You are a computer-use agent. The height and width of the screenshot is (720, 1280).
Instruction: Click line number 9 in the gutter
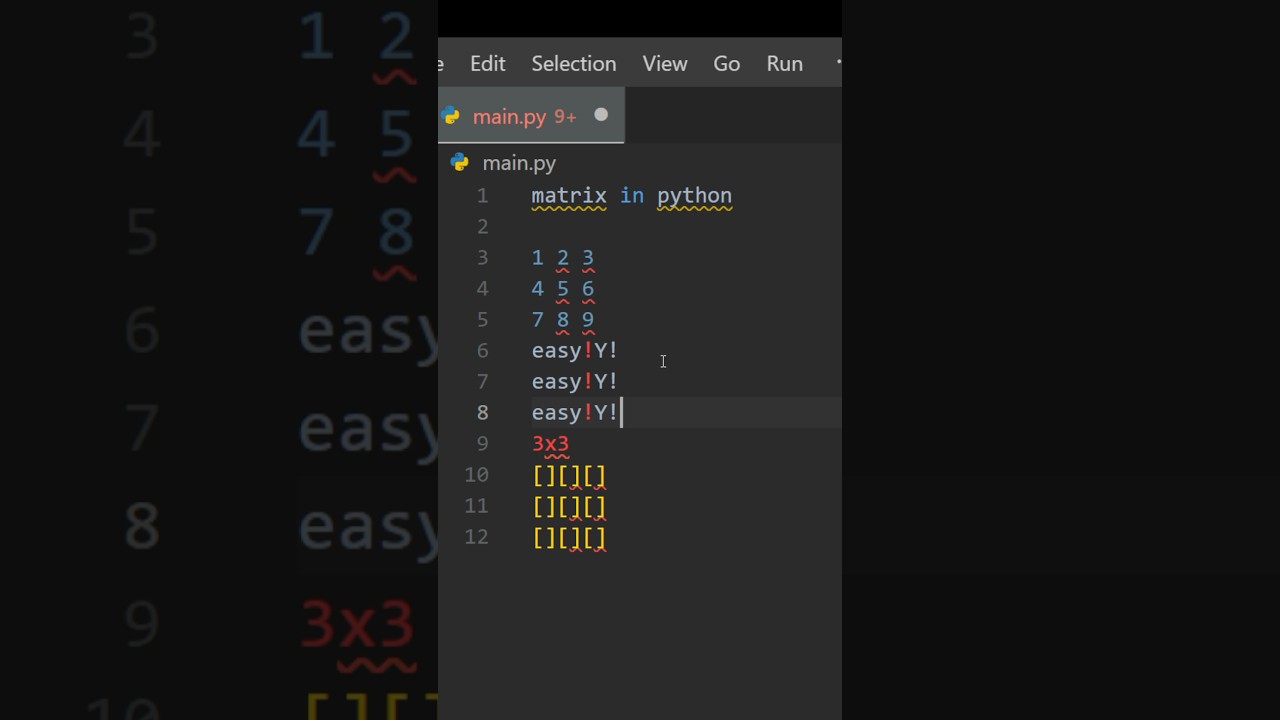point(482,444)
